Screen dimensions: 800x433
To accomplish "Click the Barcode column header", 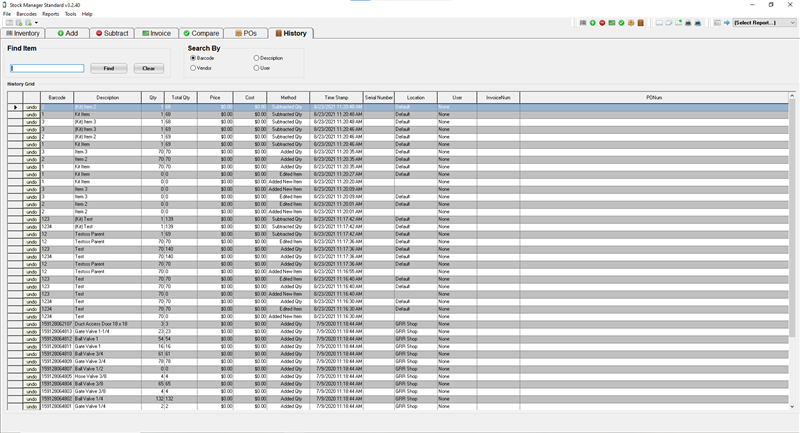I will pos(57,97).
